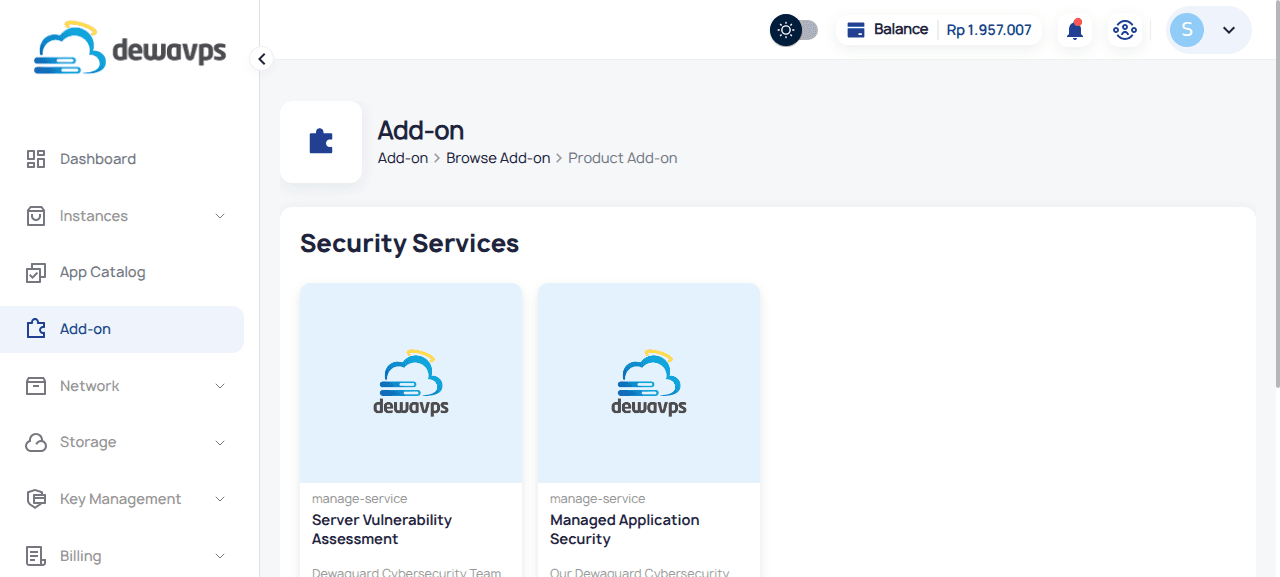Select the Key Management shield icon
1280x577 pixels.
point(36,498)
